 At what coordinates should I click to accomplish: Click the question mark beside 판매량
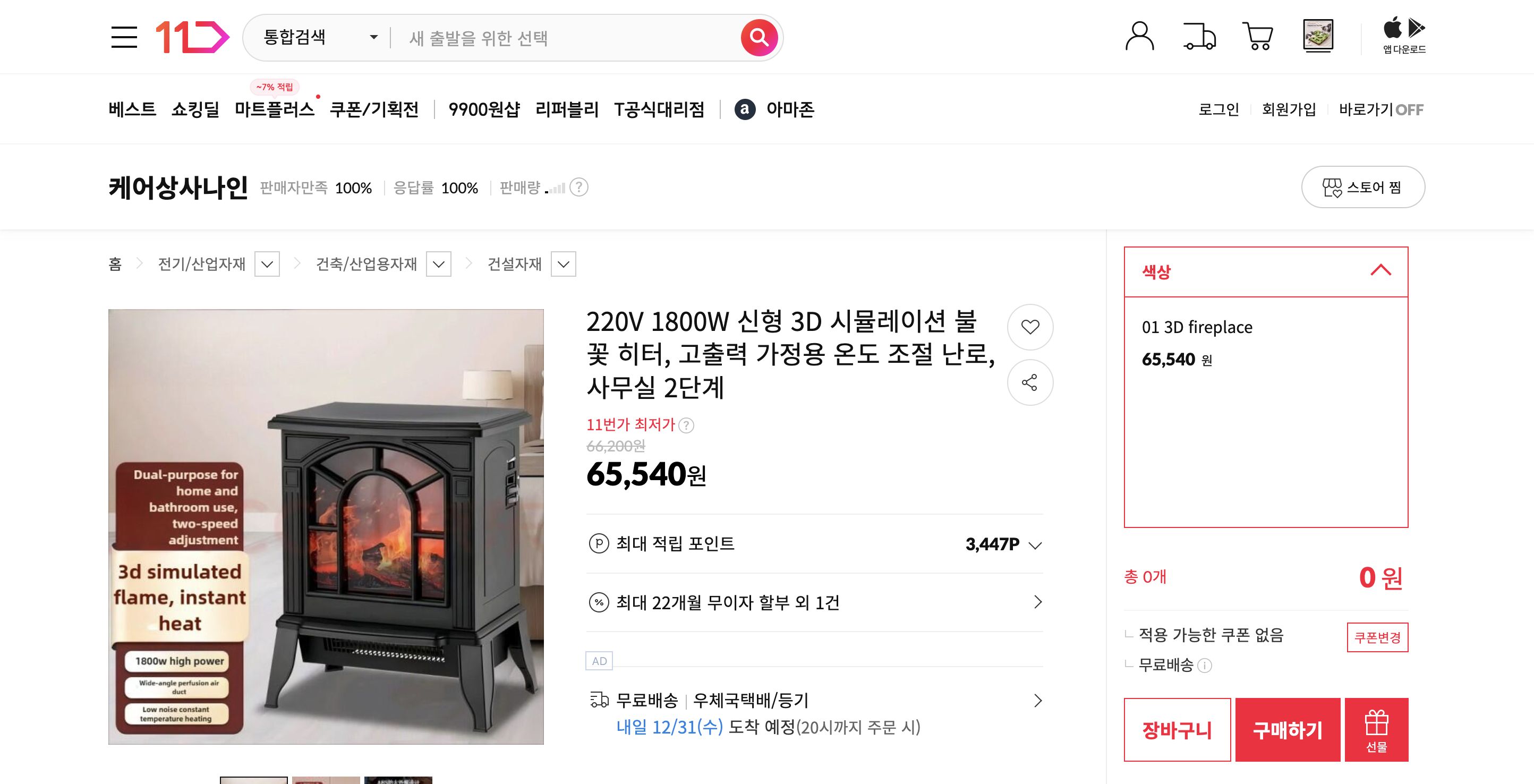579,188
